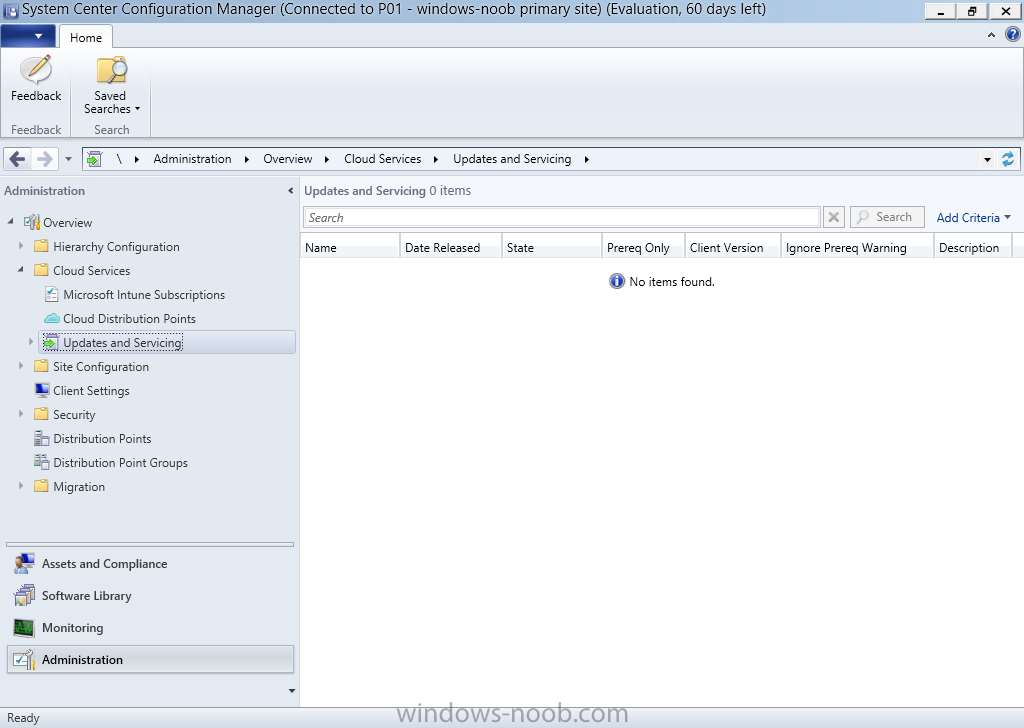Sort by Prereq Only column header

pos(643,247)
